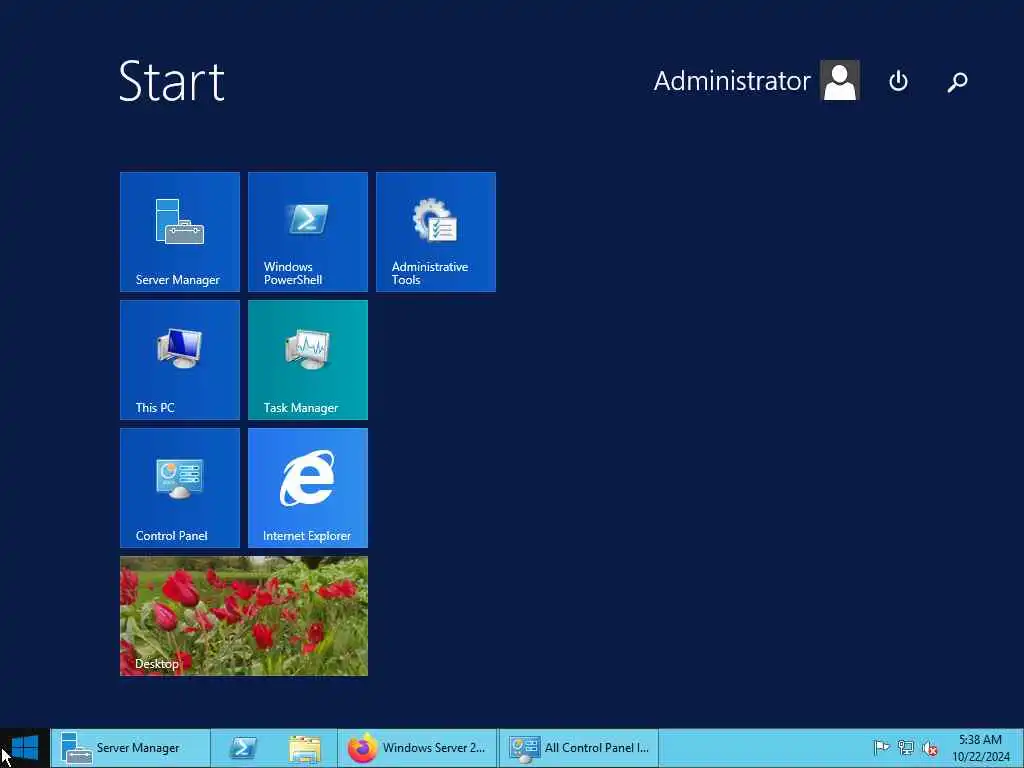Launch Windows PowerShell tile
The width and height of the screenshot is (1024, 768).
[x=308, y=232]
